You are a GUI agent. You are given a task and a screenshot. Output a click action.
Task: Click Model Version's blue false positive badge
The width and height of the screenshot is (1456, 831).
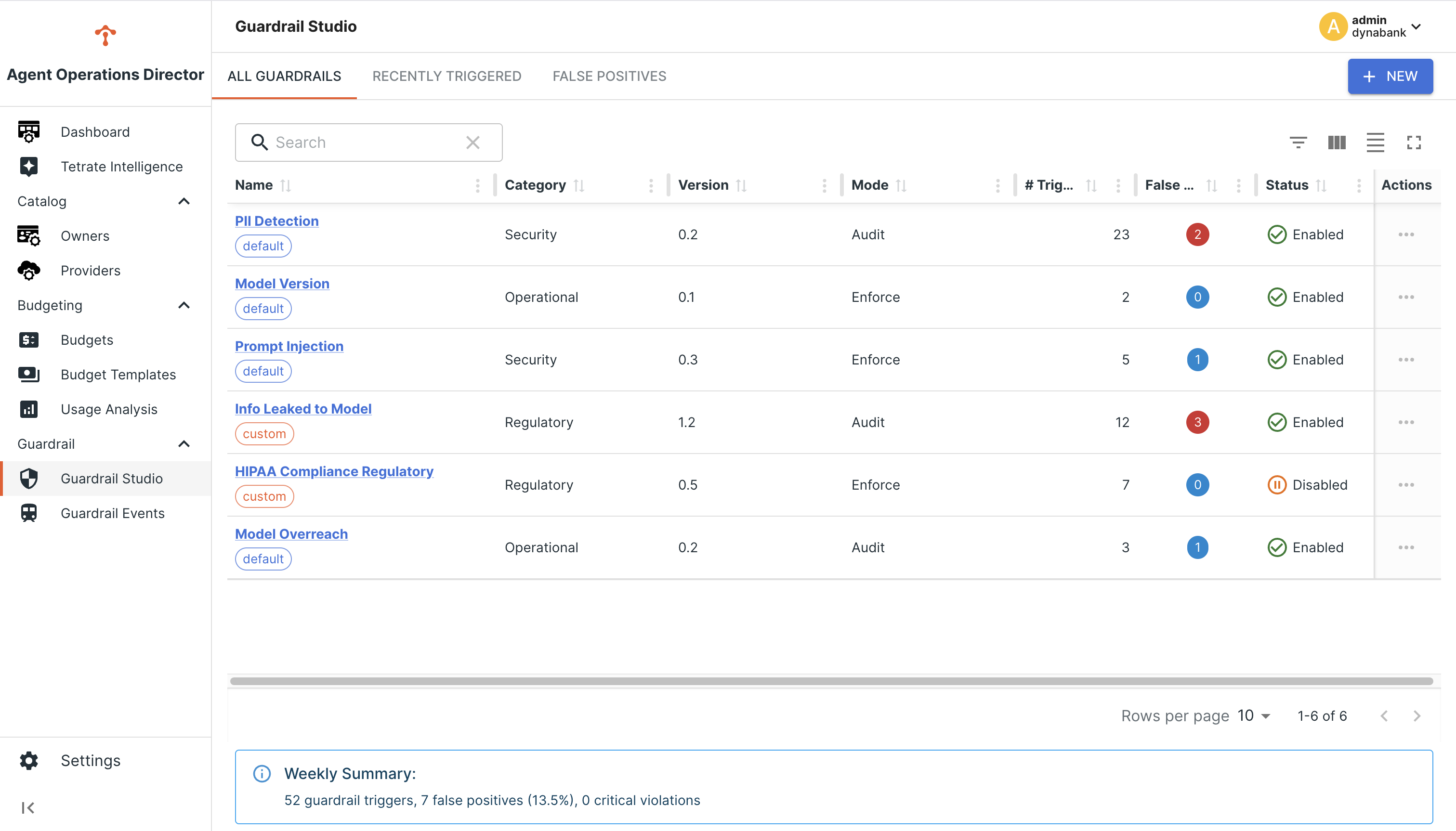coord(1197,297)
